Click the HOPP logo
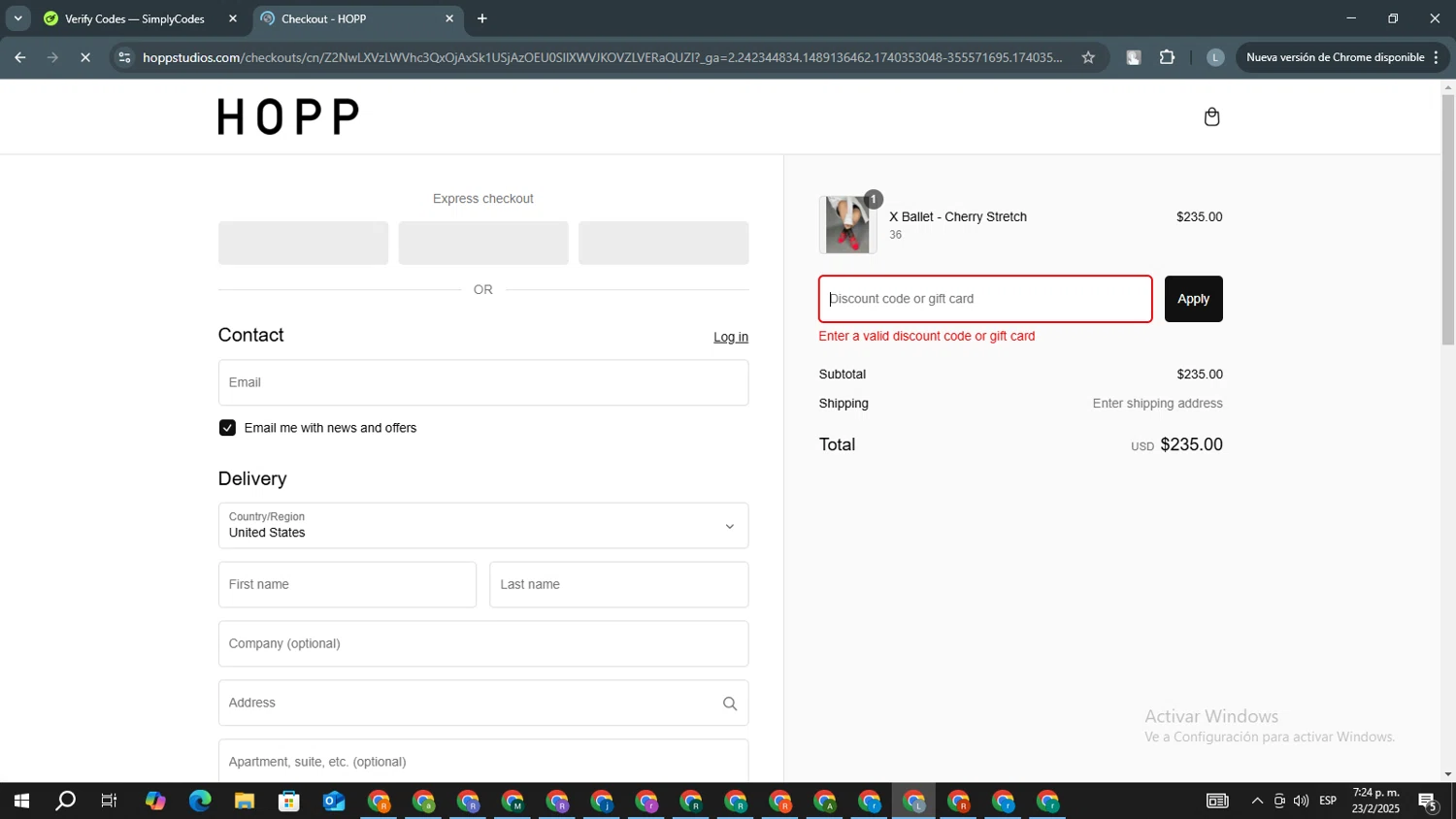Image resolution: width=1456 pixels, height=819 pixels. tap(288, 116)
